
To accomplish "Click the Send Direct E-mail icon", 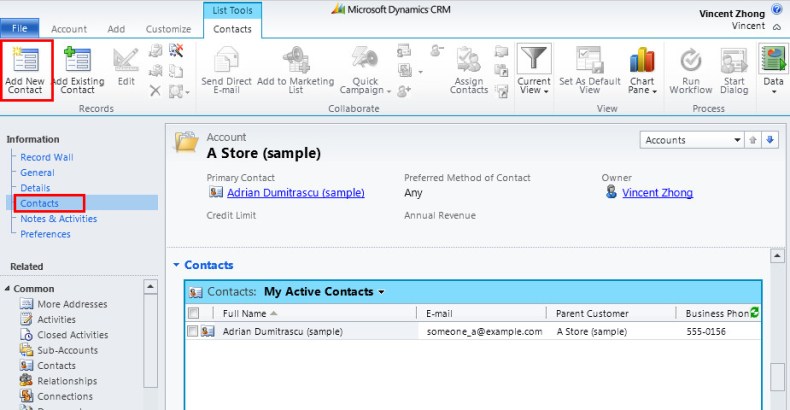I will 226,59.
